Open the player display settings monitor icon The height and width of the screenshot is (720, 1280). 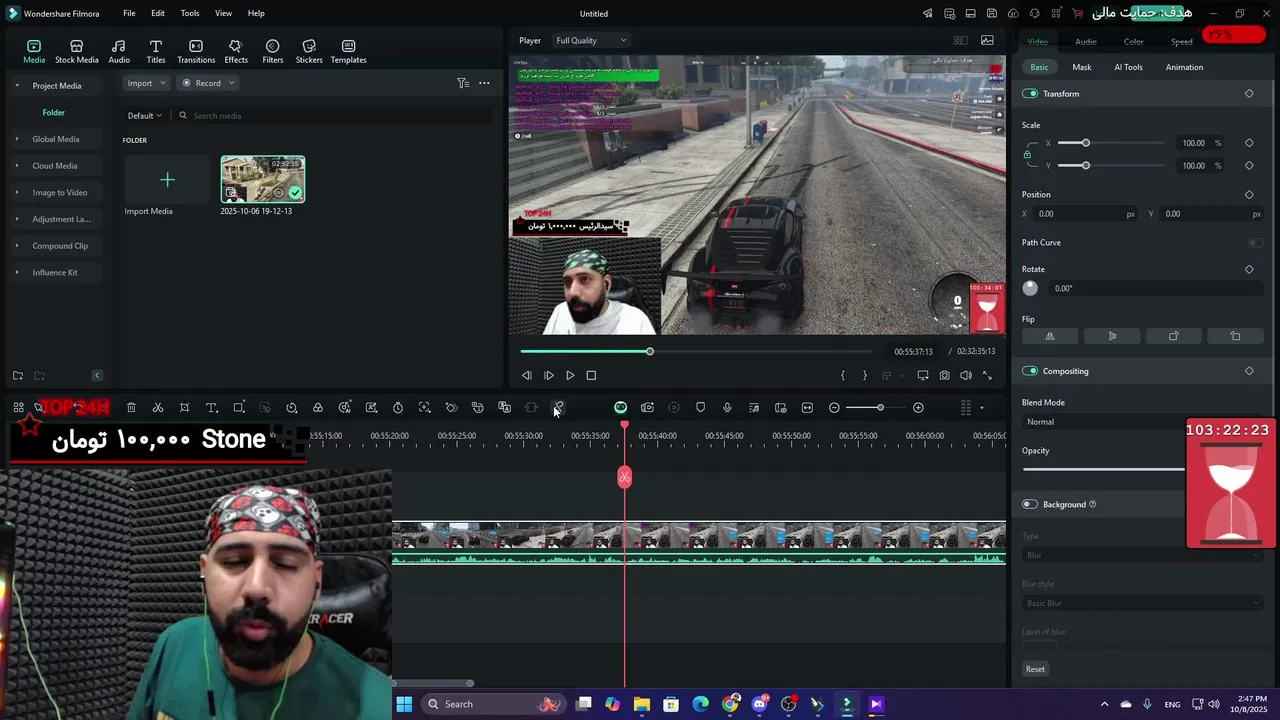pyautogui.click(x=922, y=376)
